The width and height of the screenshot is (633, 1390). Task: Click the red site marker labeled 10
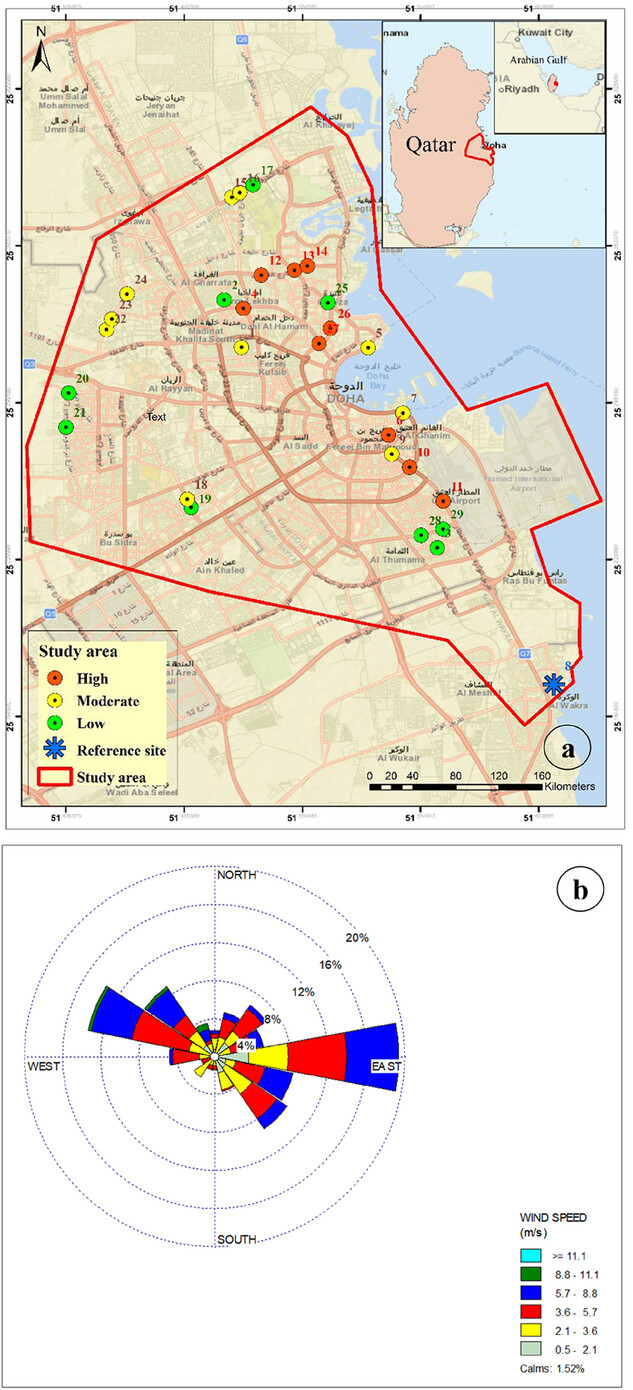[x=409, y=467]
